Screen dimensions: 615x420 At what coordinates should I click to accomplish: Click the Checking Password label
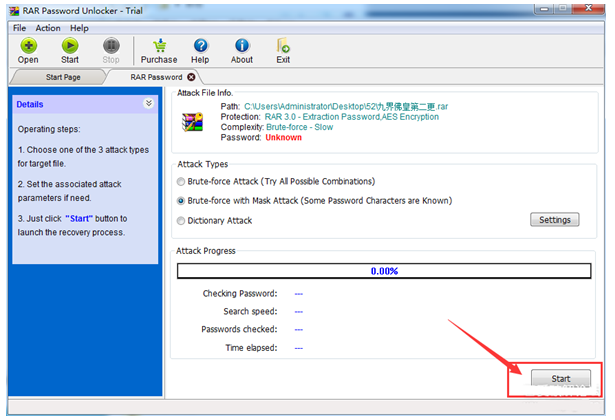click(x=240, y=293)
